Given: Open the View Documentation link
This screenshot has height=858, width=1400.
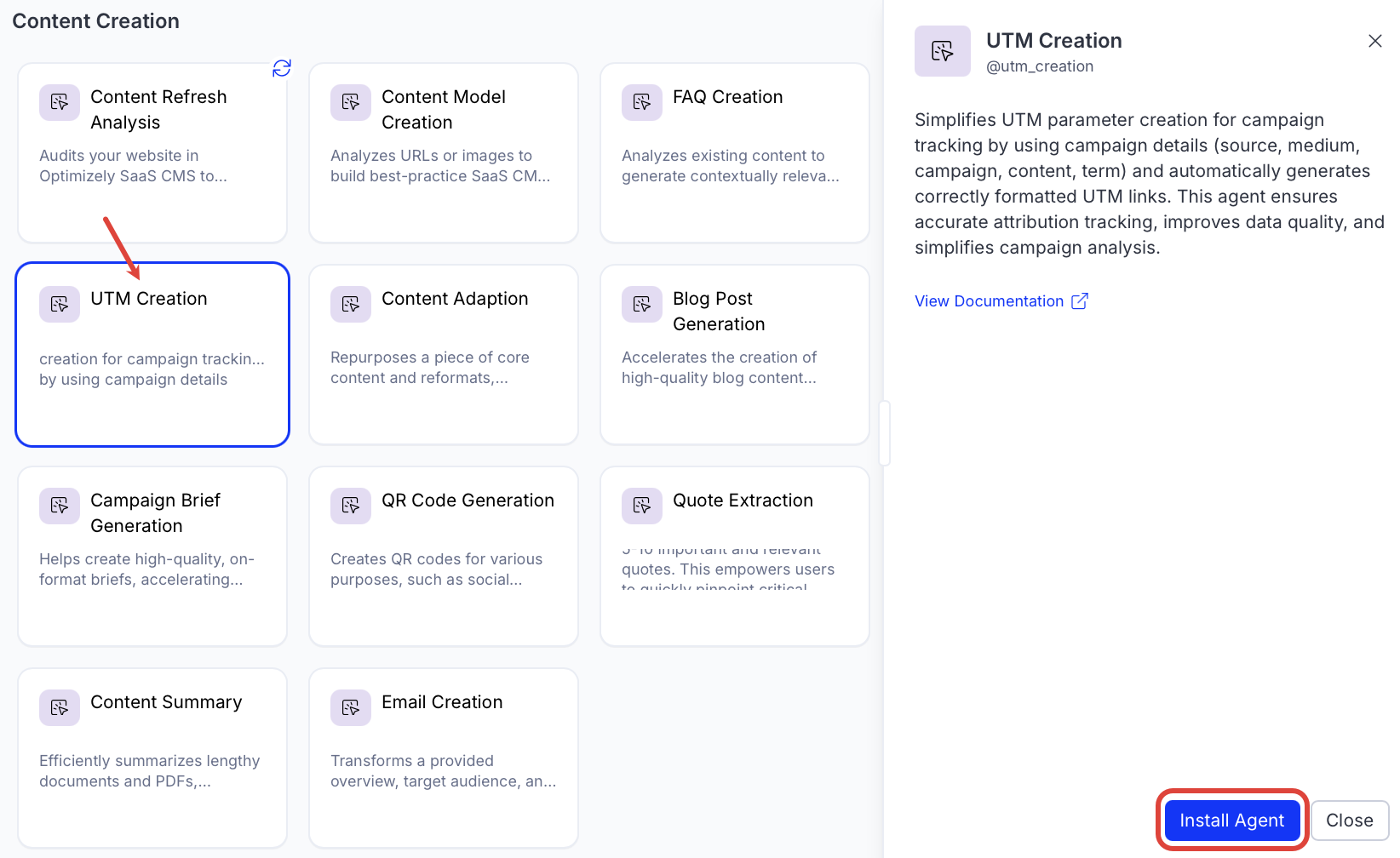Looking at the screenshot, I should click(x=989, y=301).
